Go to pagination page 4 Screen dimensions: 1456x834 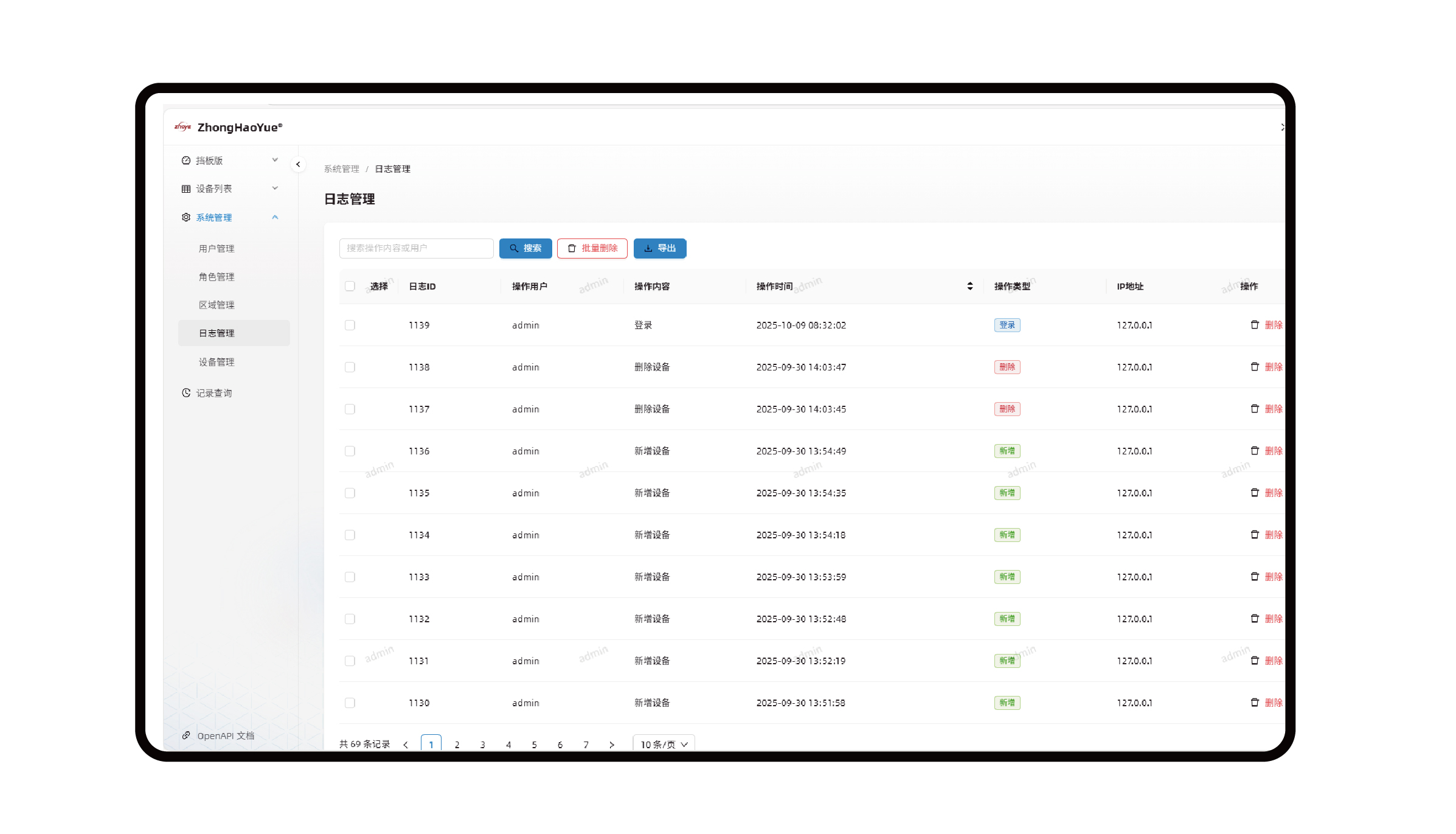[x=508, y=745]
